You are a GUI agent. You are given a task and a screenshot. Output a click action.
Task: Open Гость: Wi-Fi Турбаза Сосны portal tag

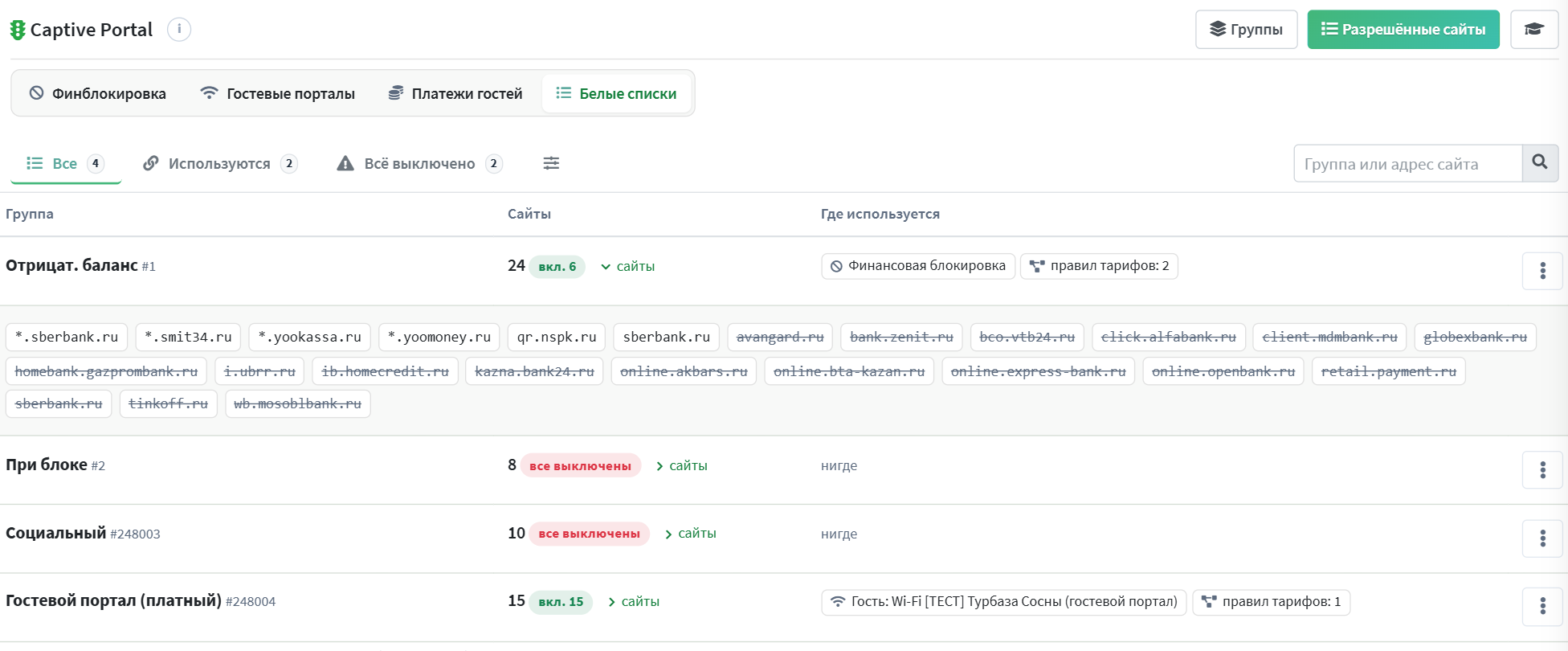(x=1003, y=602)
